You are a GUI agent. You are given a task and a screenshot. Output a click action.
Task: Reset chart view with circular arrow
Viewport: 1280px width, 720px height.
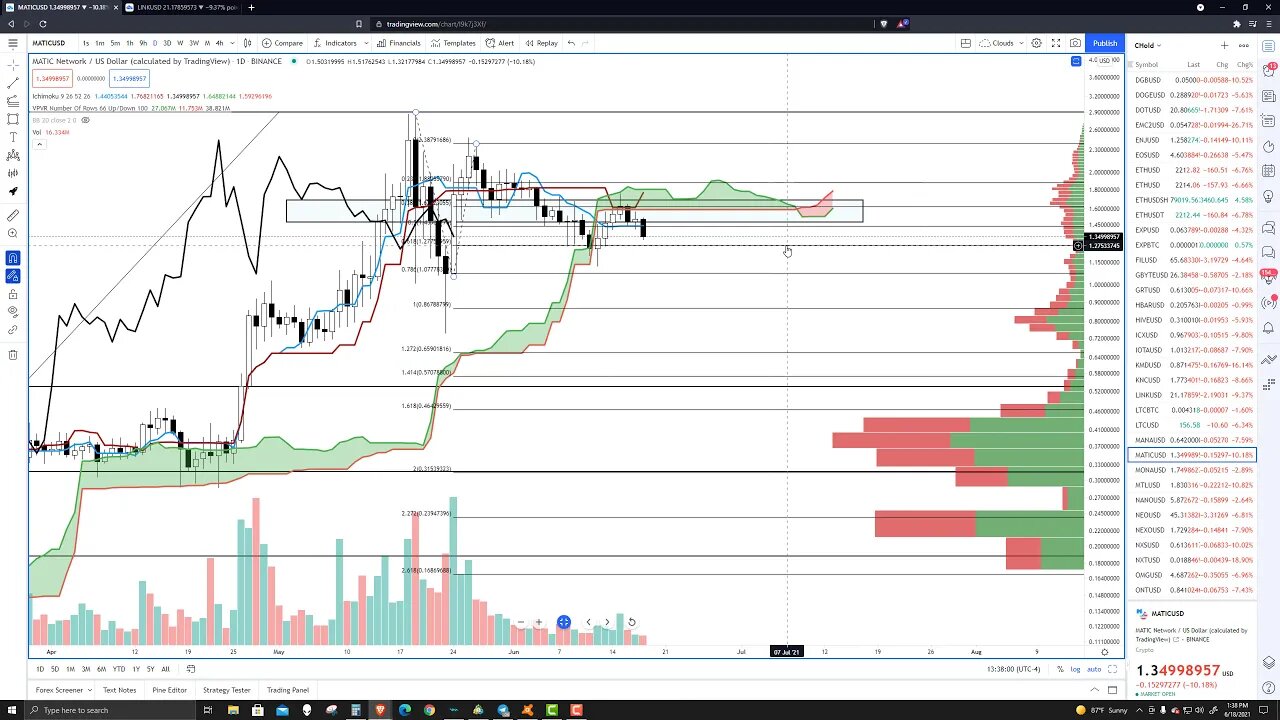click(x=631, y=622)
